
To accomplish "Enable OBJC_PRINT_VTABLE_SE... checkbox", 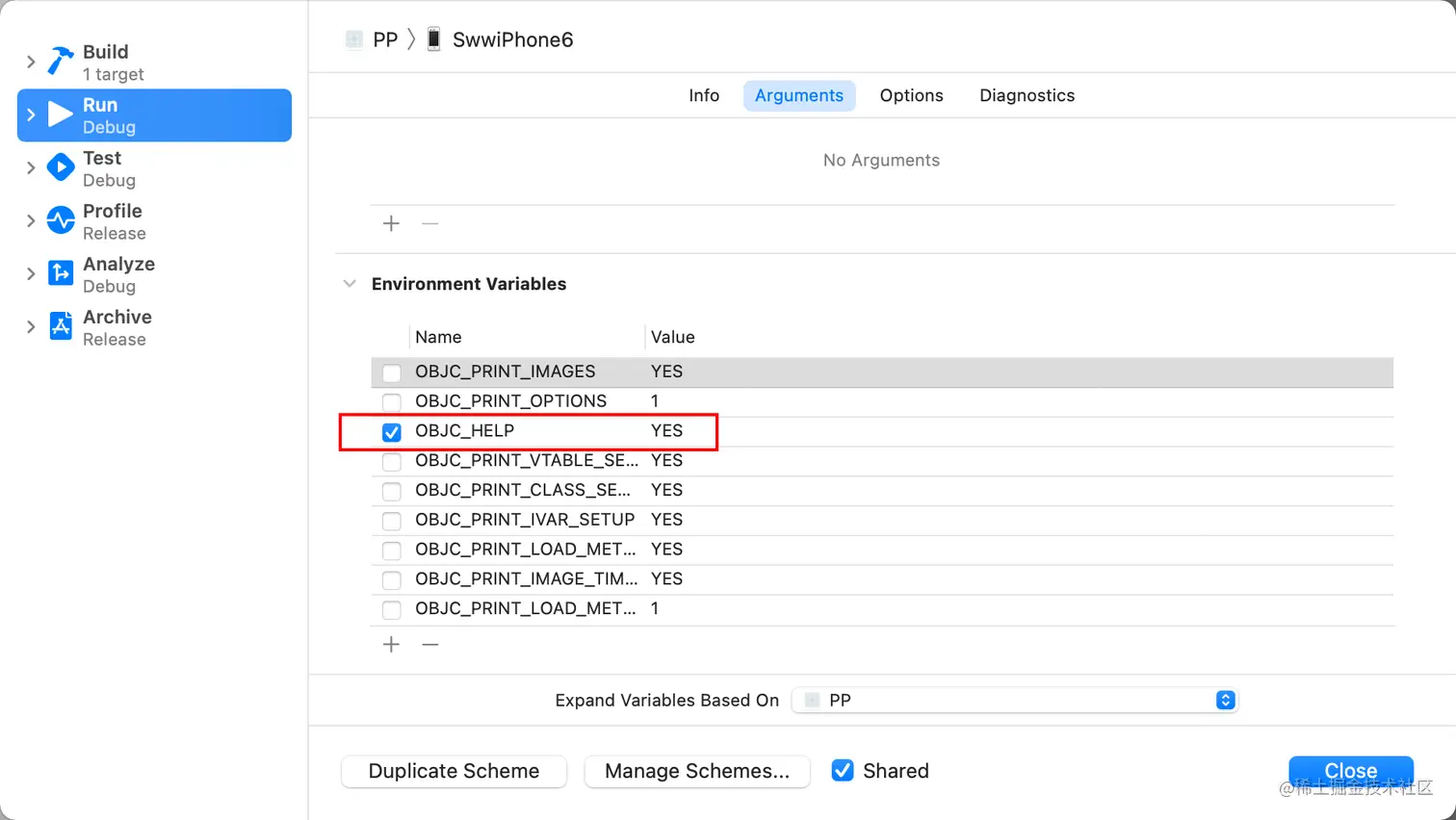I will [x=392, y=462].
